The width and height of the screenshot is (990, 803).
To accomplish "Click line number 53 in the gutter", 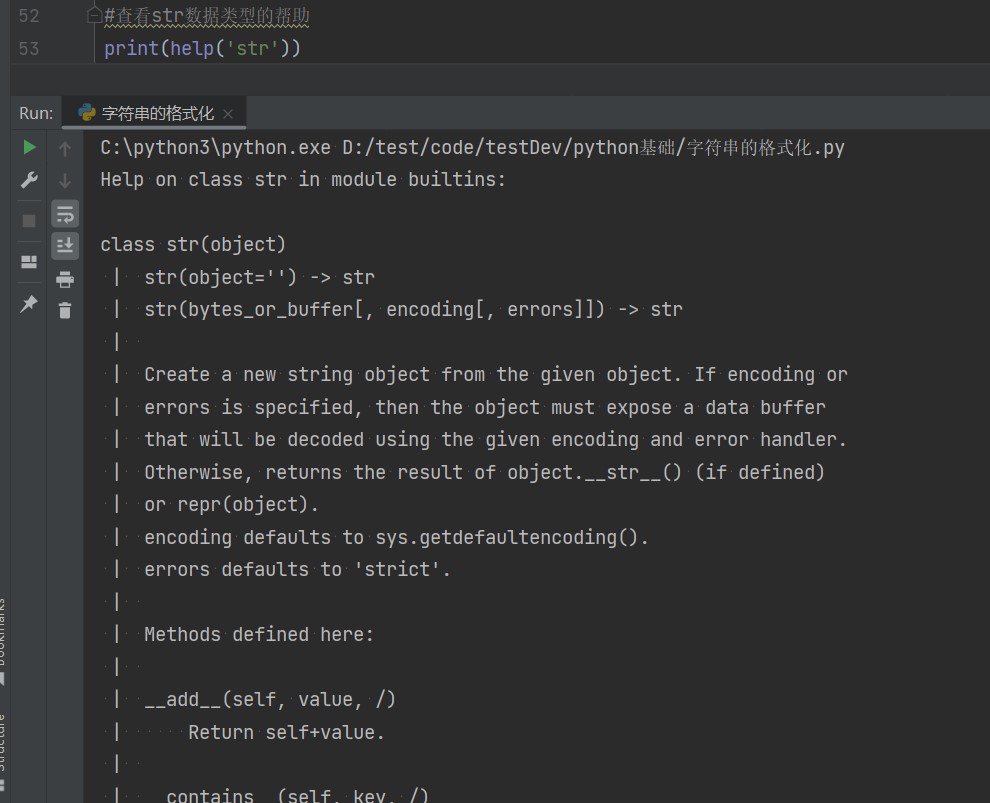I will tap(29, 48).
